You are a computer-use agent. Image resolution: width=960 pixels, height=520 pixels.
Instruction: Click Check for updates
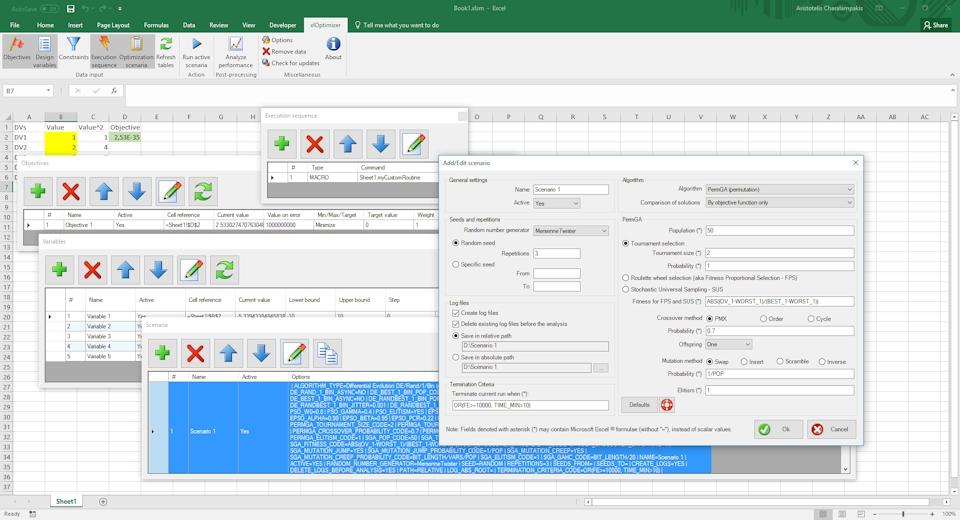[291, 62]
